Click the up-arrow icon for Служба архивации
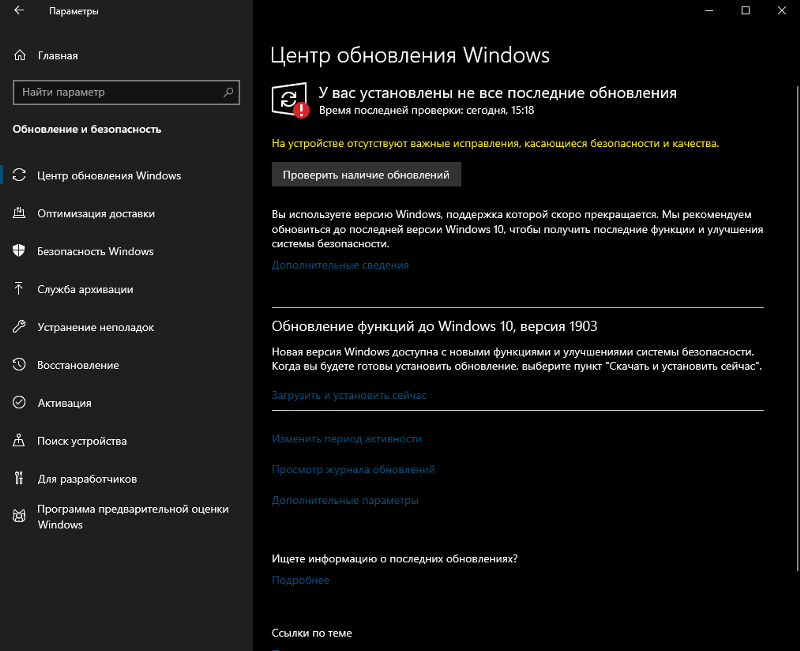 (x=19, y=289)
